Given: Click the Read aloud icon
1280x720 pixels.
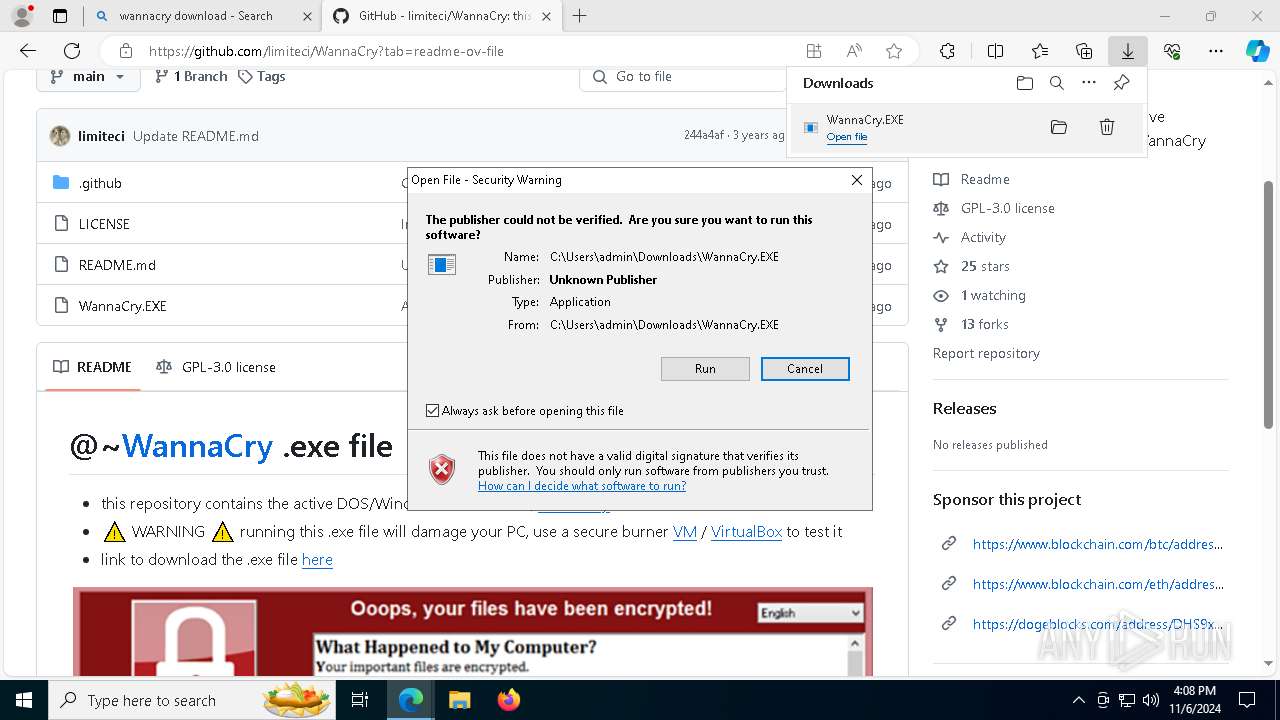Looking at the screenshot, I should tap(854, 51).
